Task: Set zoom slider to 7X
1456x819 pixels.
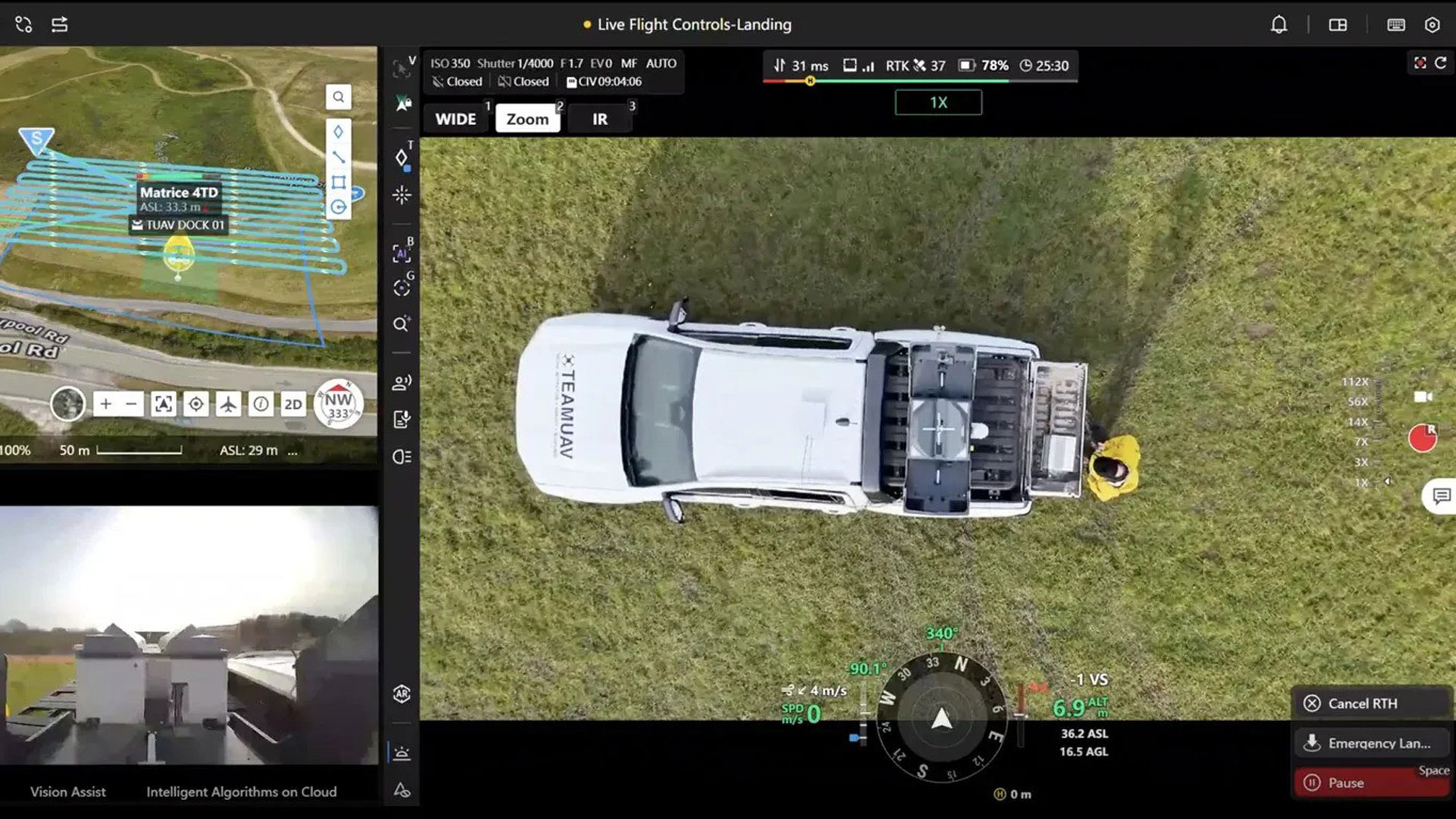Action: point(1361,441)
